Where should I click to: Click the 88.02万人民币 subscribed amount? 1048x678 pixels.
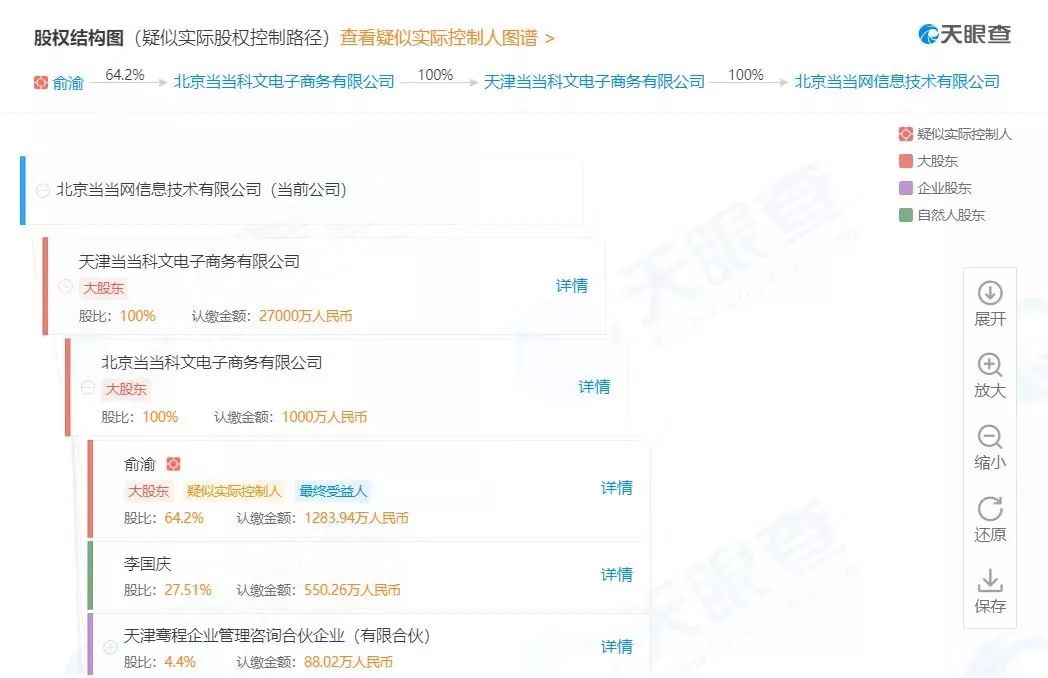pos(348,662)
